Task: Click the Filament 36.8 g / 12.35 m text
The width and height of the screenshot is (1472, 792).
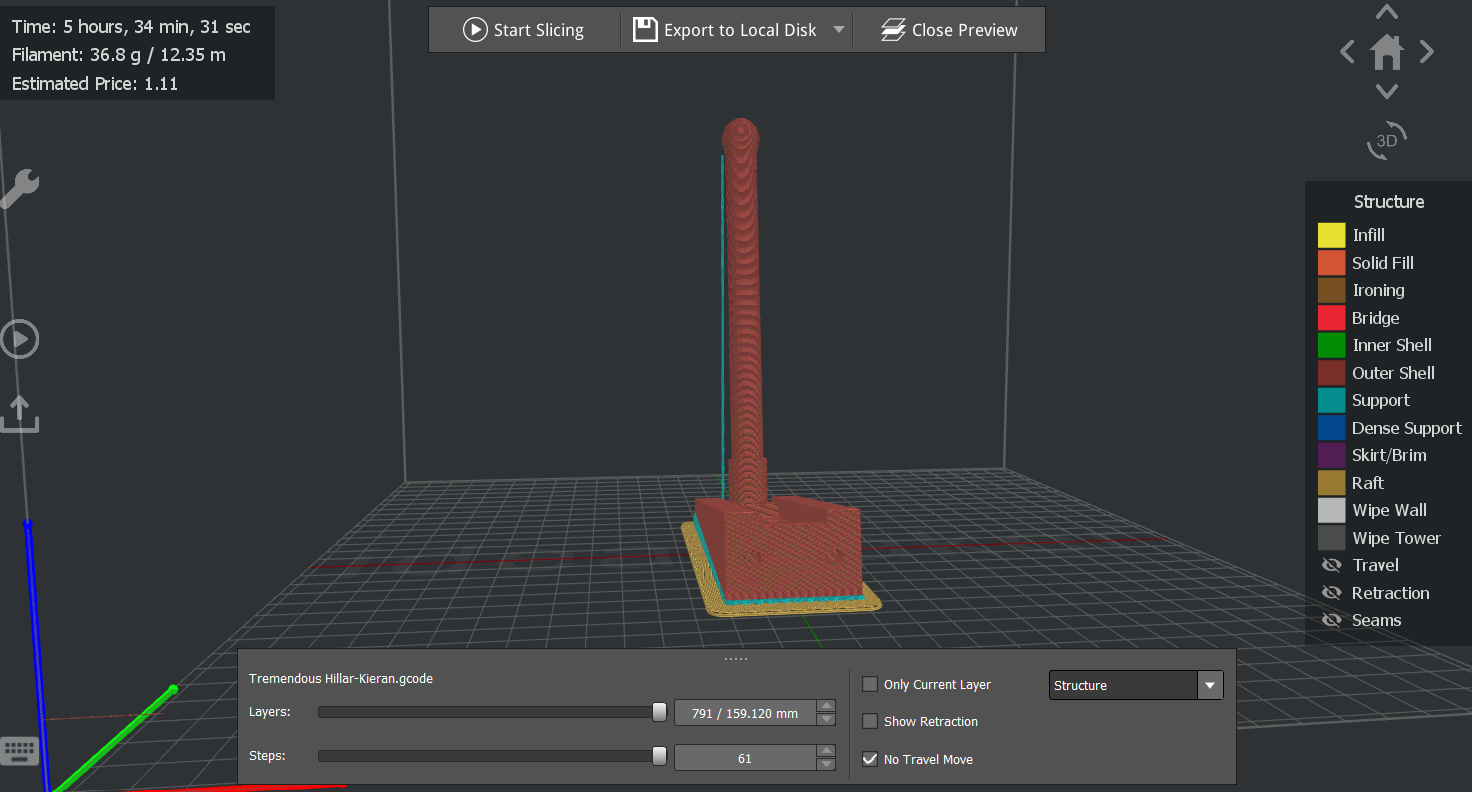Action: [119, 55]
